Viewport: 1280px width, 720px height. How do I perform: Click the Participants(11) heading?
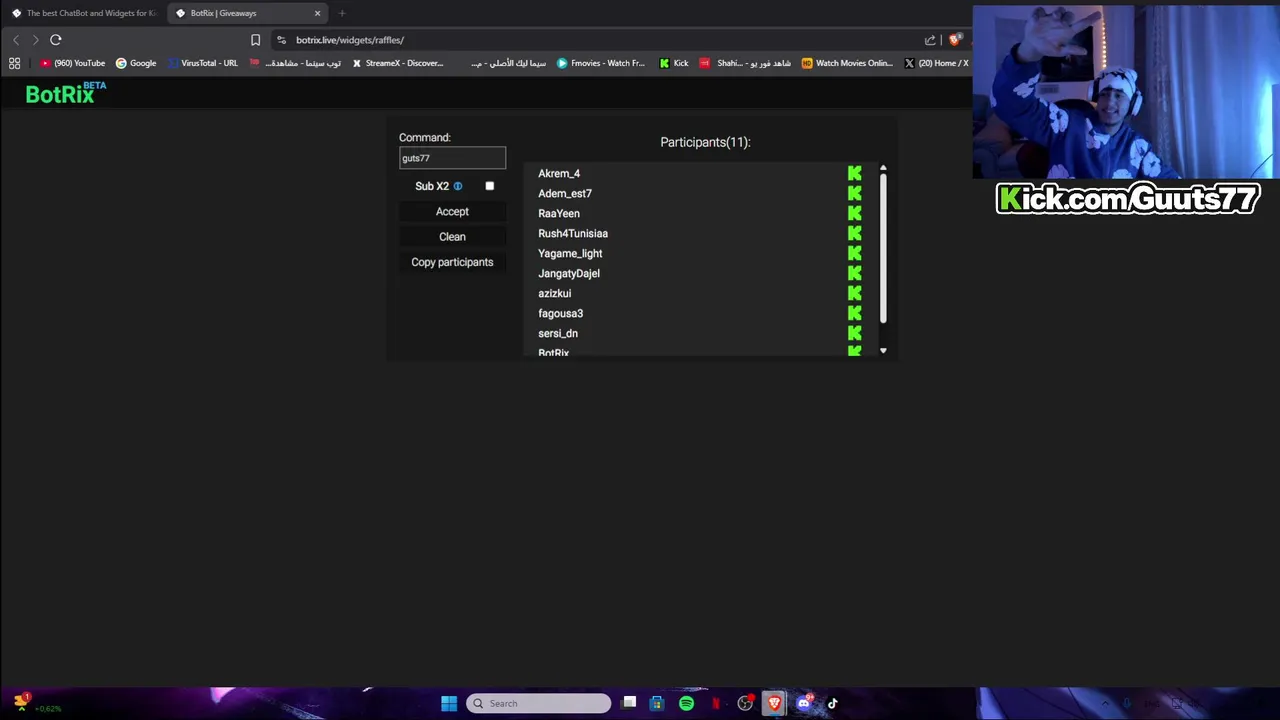click(x=705, y=142)
